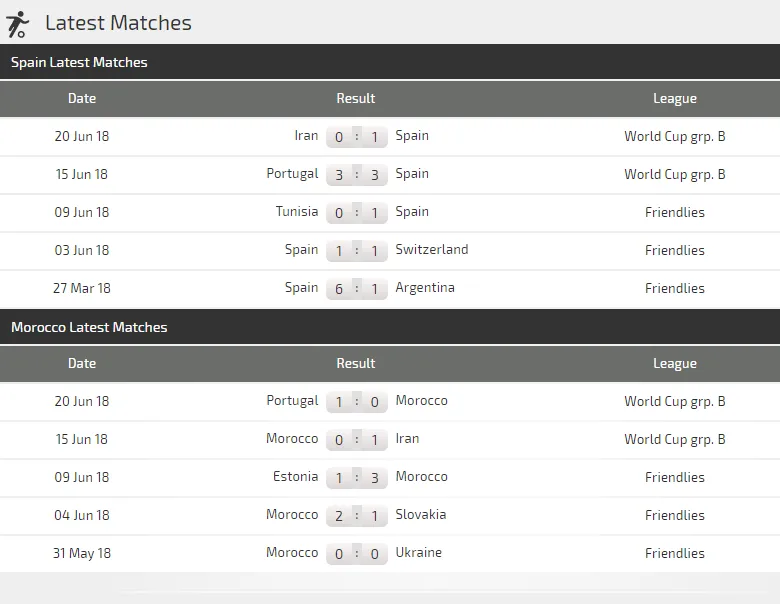
Task: Open the Estonia 1:3 Morocco score box
Action: [356, 478]
